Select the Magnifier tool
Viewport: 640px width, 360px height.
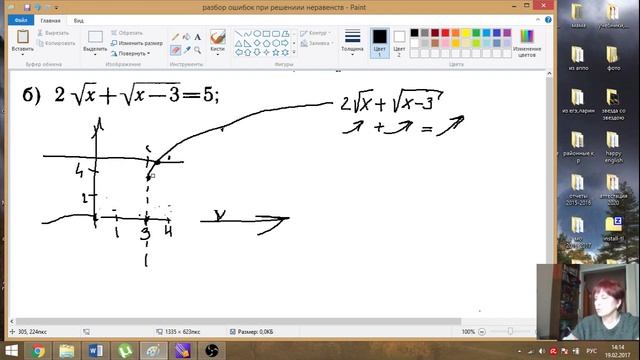pos(198,50)
